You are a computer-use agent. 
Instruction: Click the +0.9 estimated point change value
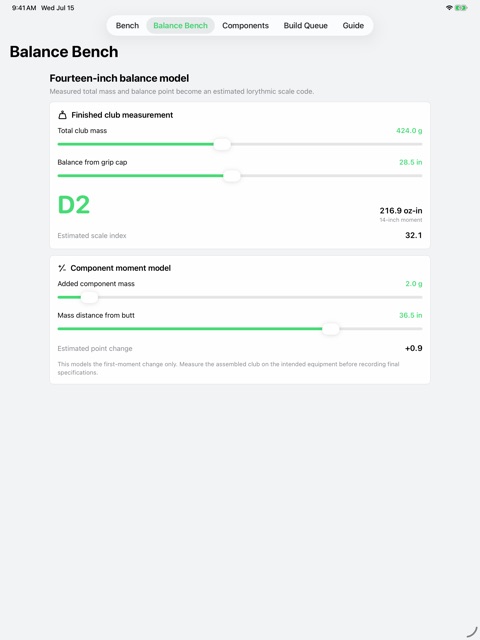coord(413,348)
